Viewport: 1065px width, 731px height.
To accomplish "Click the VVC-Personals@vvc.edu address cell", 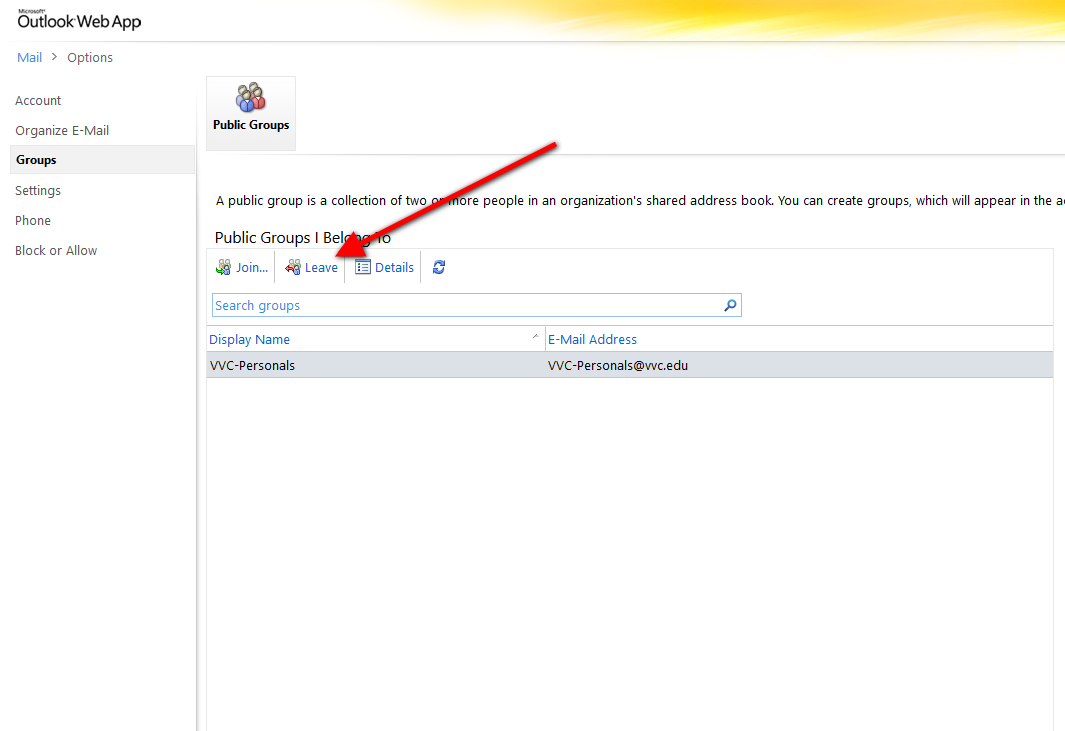I will (618, 366).
